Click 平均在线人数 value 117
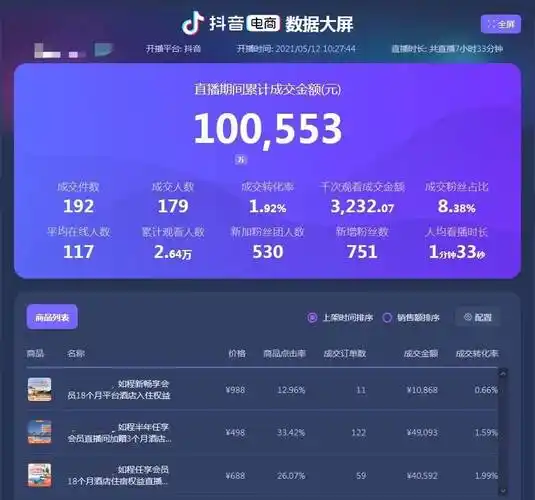The width and height of the screenshot is (535, 500). 78,252
